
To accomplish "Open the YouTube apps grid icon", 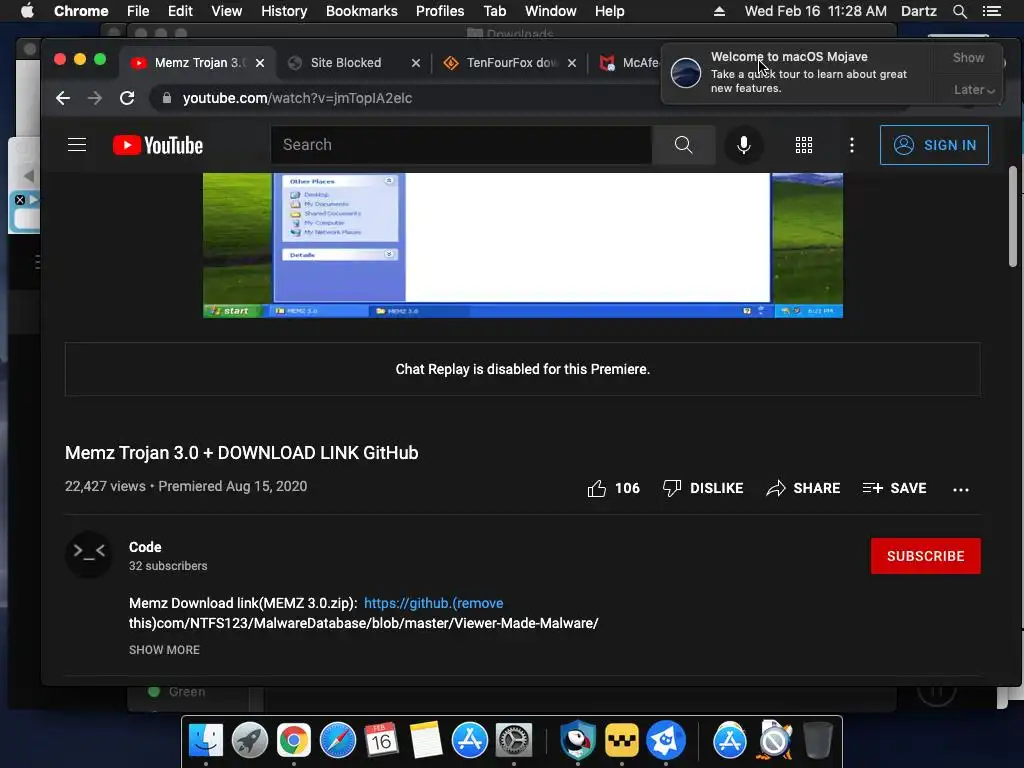I will pos(804,145).
